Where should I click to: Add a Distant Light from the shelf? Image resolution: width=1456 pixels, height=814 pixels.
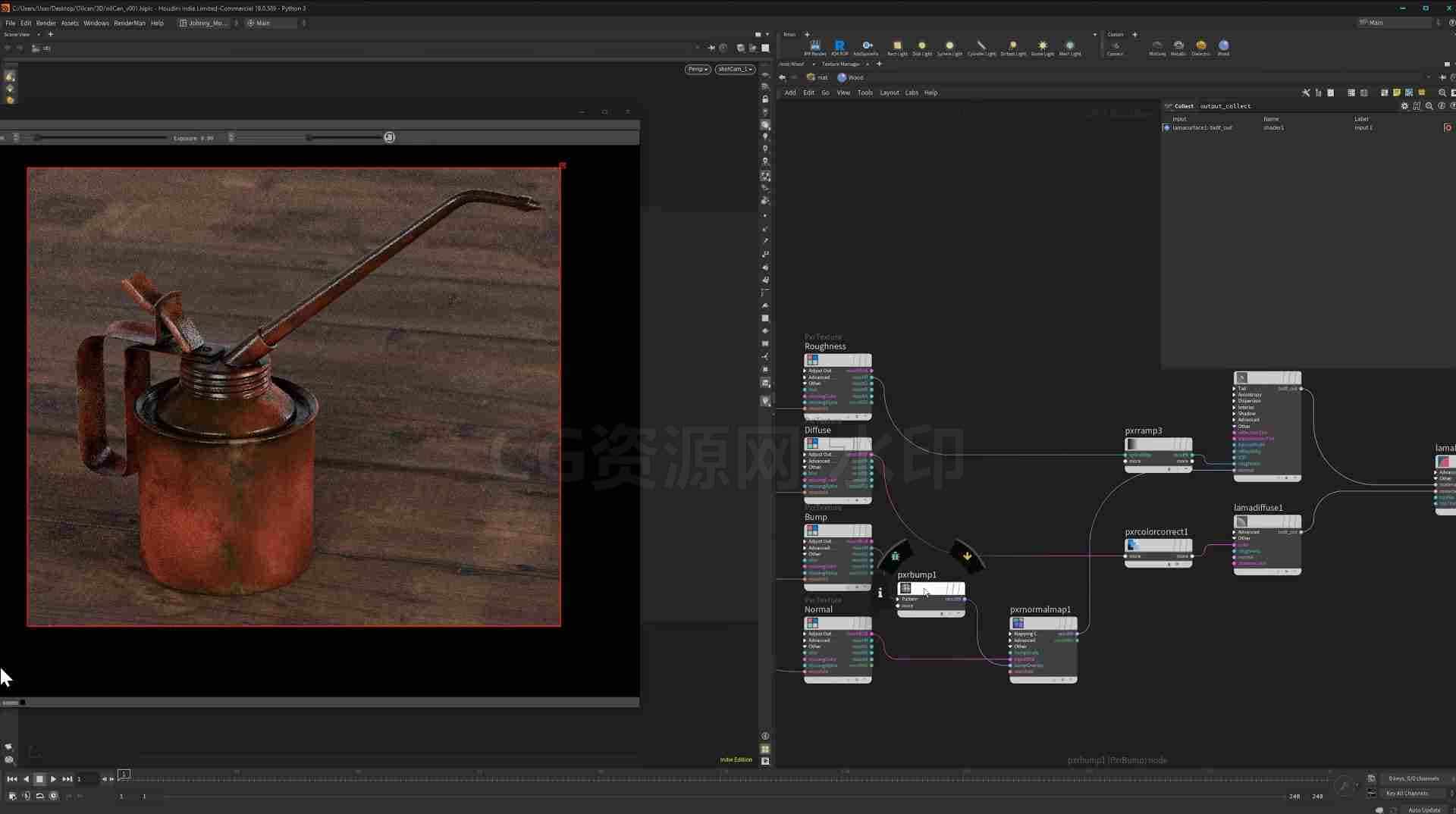pos(1013,48)
